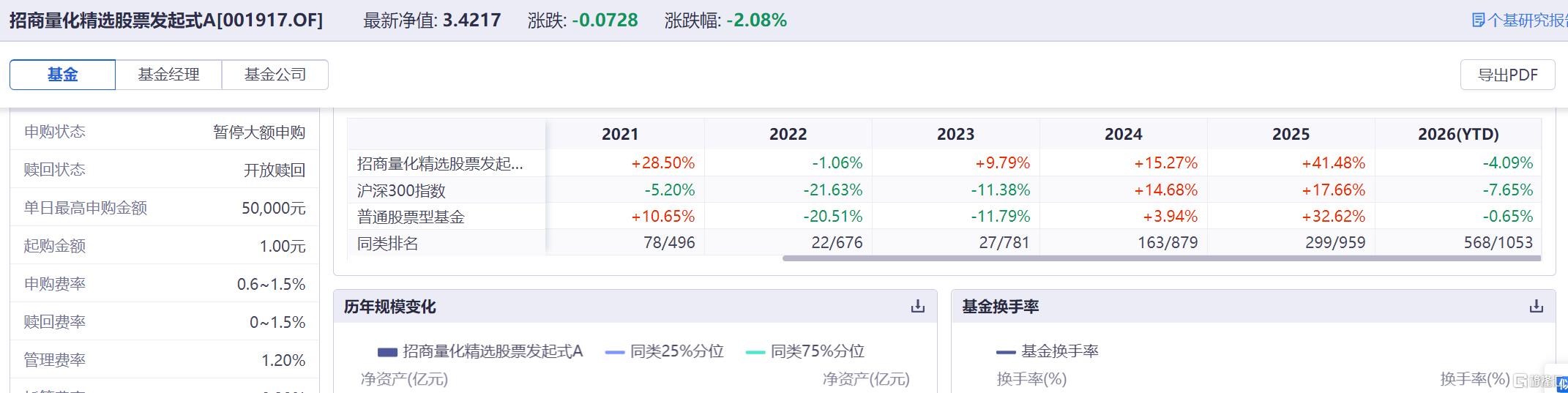
Task: Click the 27/781 ranking cell
Action: pyautogui.click(x=1004, y=243)
